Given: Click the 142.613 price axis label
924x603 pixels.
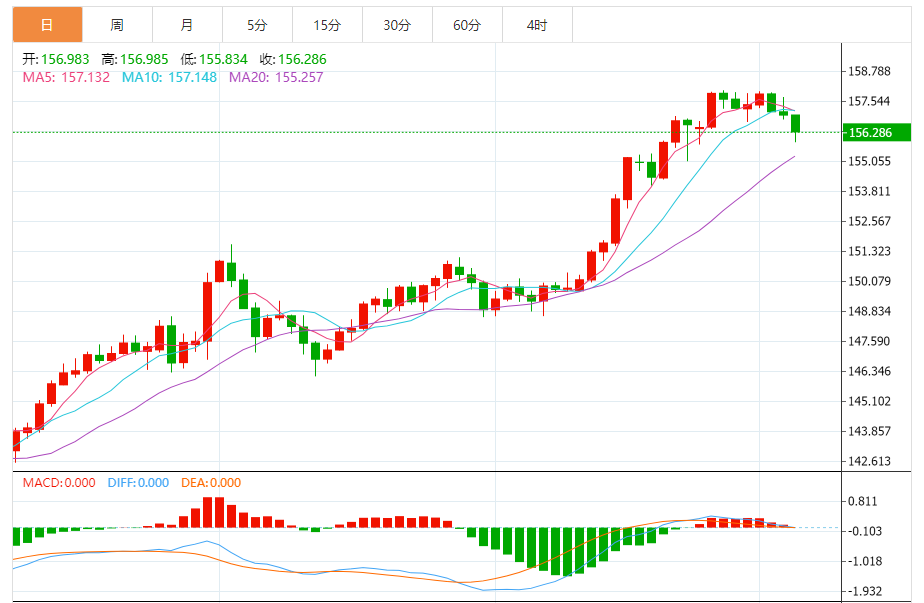Looking at the screenshot, I should (x=869, y=461).
